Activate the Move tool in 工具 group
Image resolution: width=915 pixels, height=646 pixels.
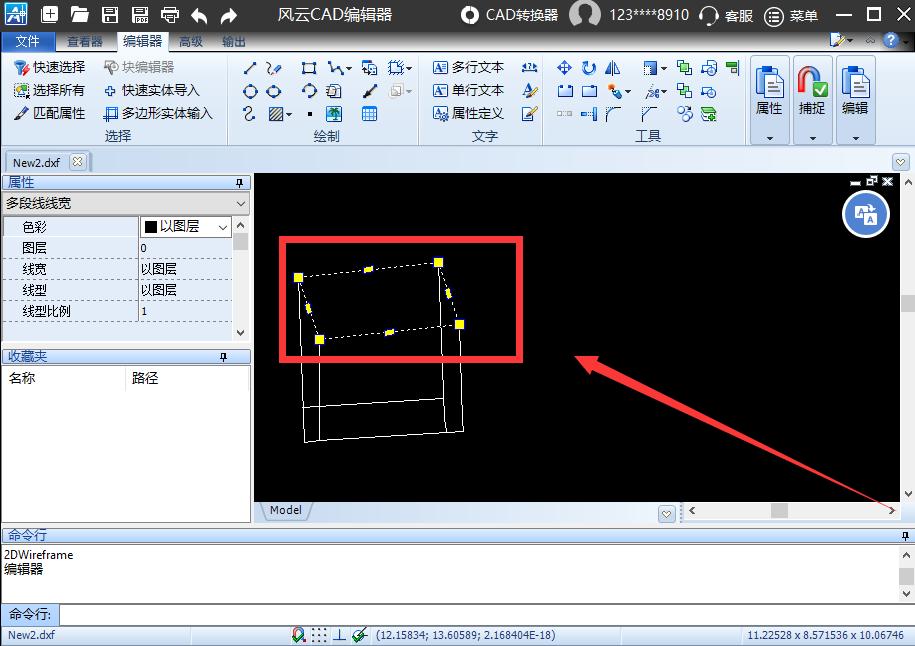point(566,68)
